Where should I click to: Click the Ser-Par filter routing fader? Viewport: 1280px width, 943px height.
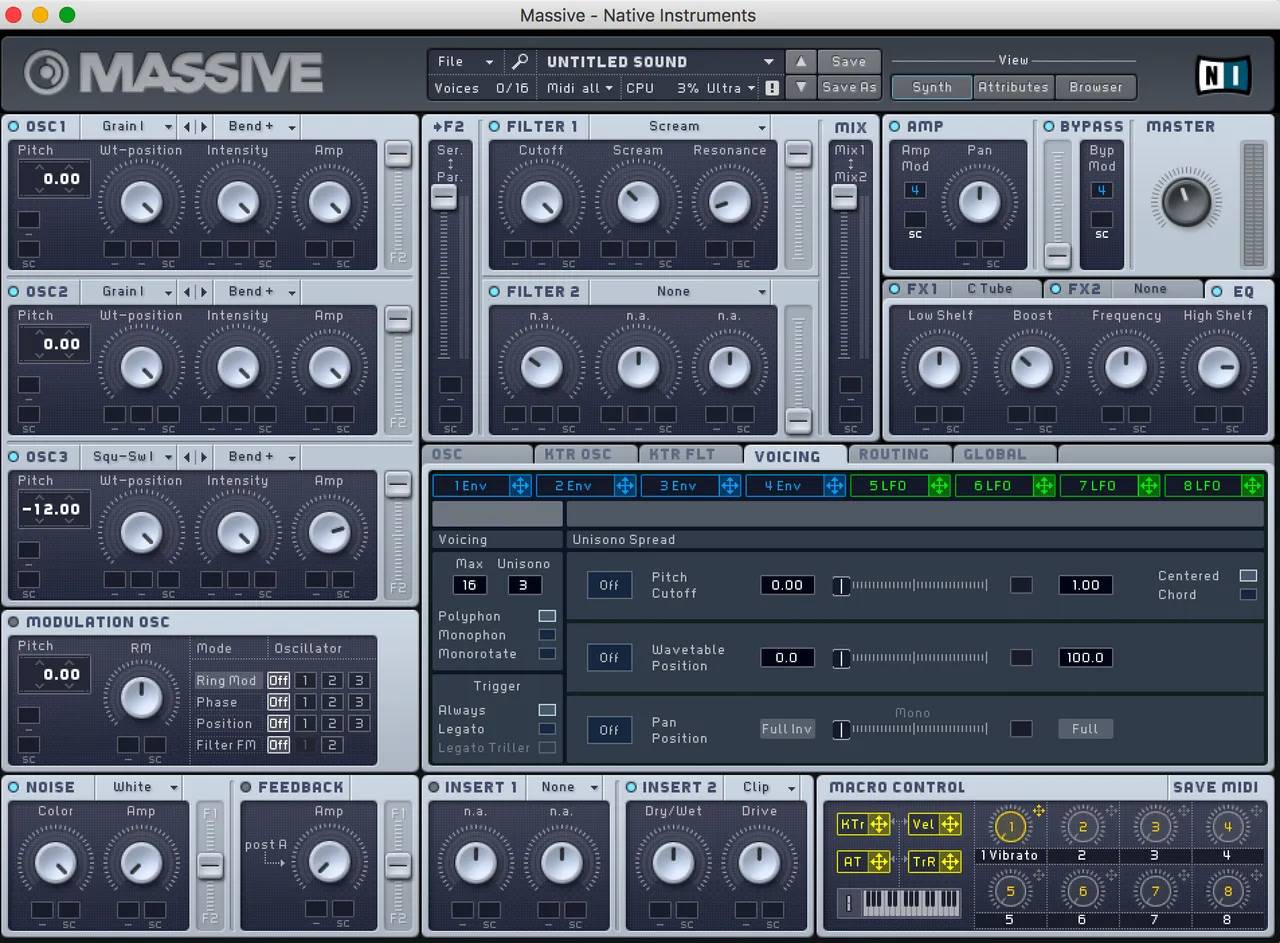pyautogui.click(x=444, y=198)
